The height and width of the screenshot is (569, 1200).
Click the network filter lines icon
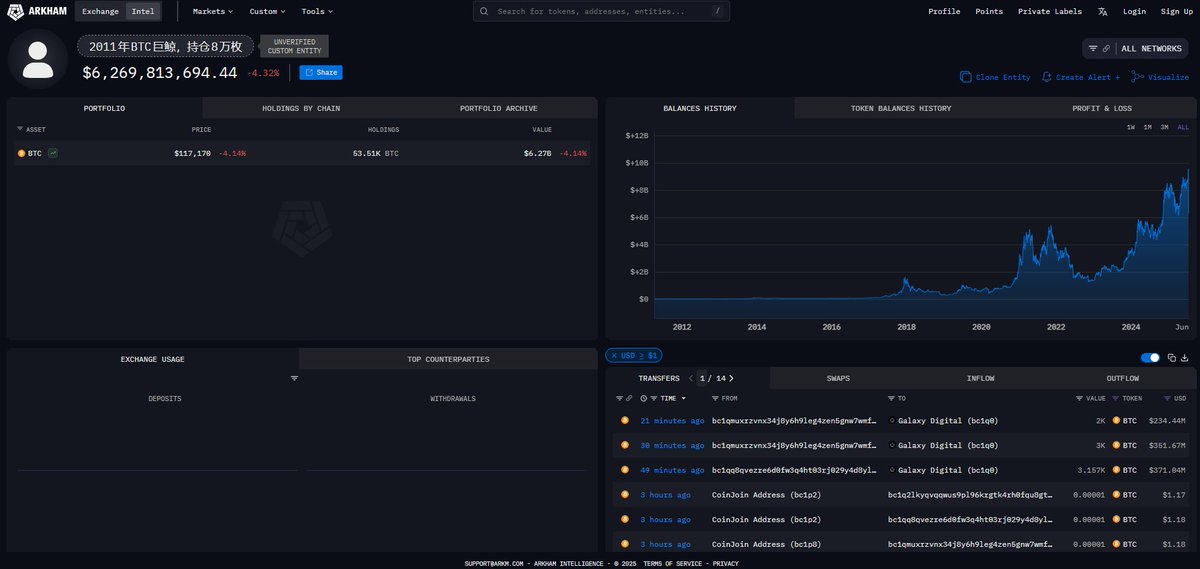[x=1092, y=48]
